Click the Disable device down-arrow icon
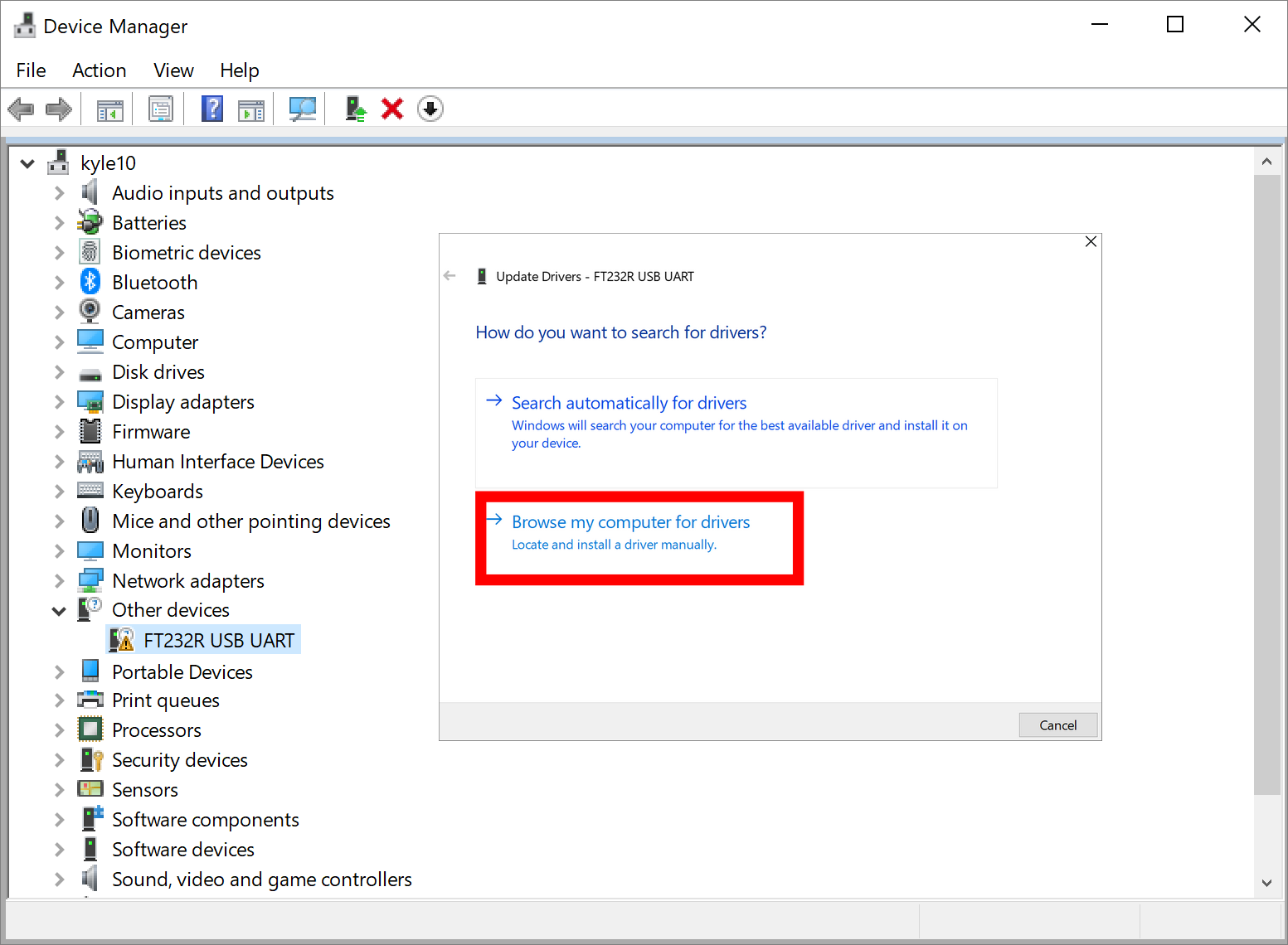This screenshot has width=1288, height=945. tap(430, 109)
